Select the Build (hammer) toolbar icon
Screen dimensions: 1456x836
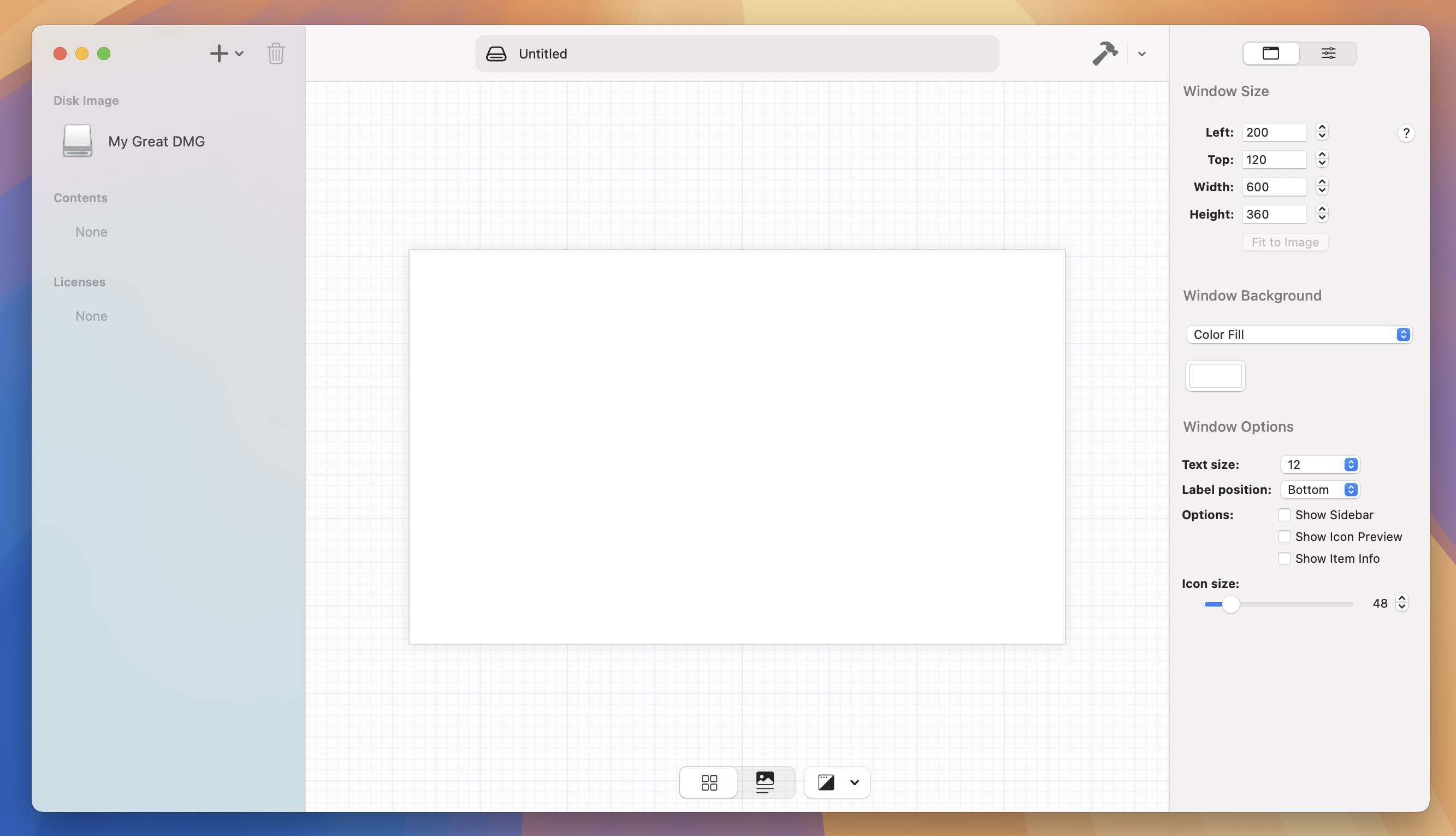click(x=1105, y=53)
